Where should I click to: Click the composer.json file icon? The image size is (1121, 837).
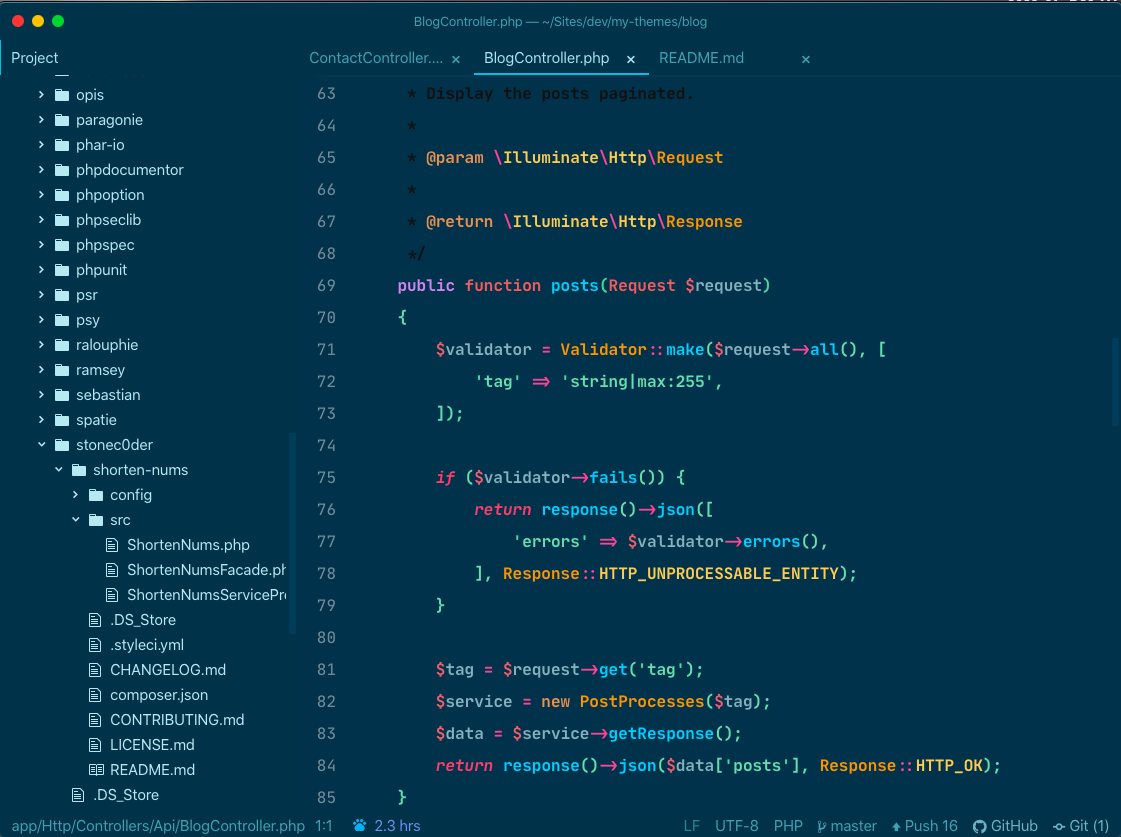click(94, 695)
